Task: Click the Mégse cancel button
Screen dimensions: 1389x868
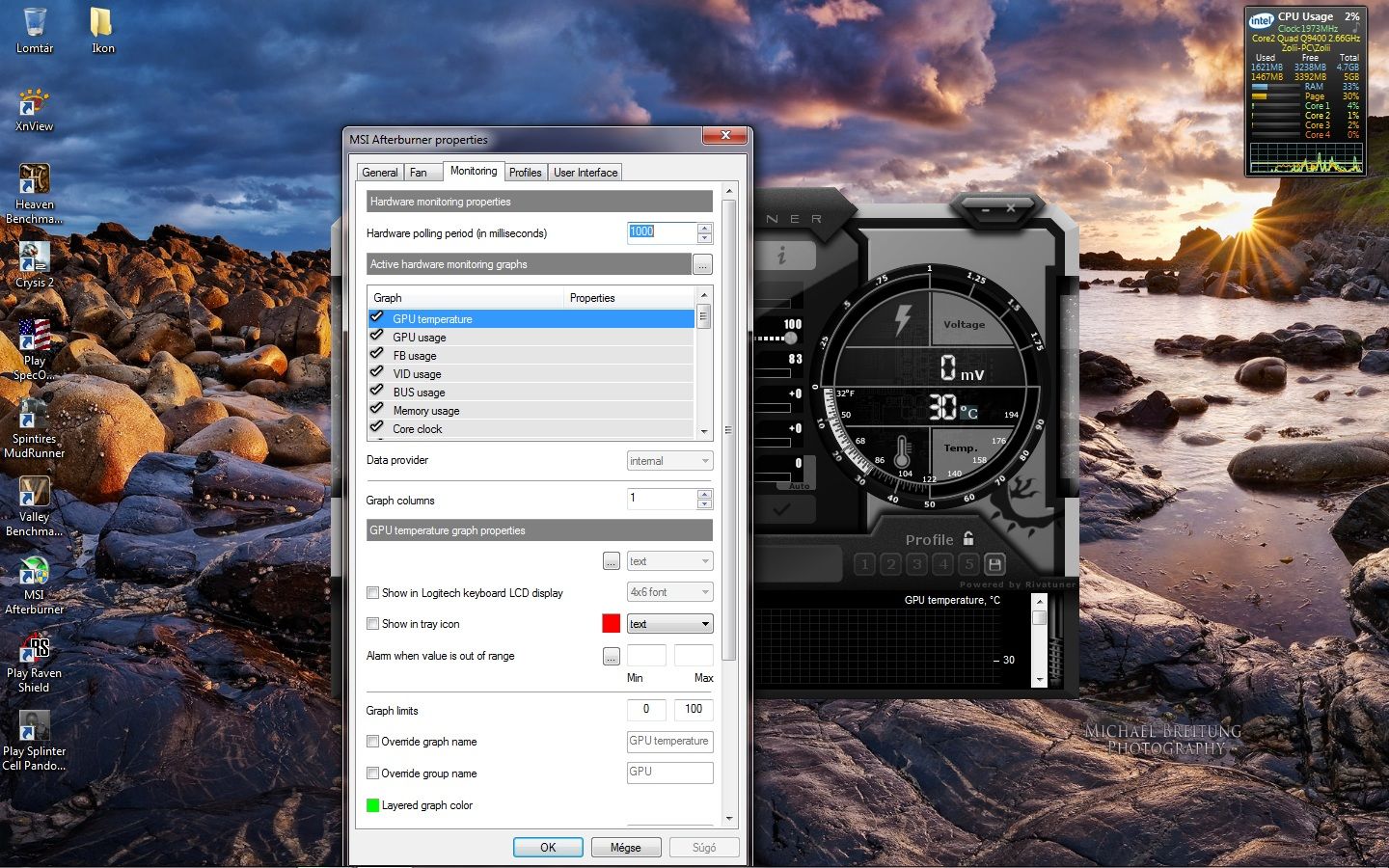Action: point(625,848)
